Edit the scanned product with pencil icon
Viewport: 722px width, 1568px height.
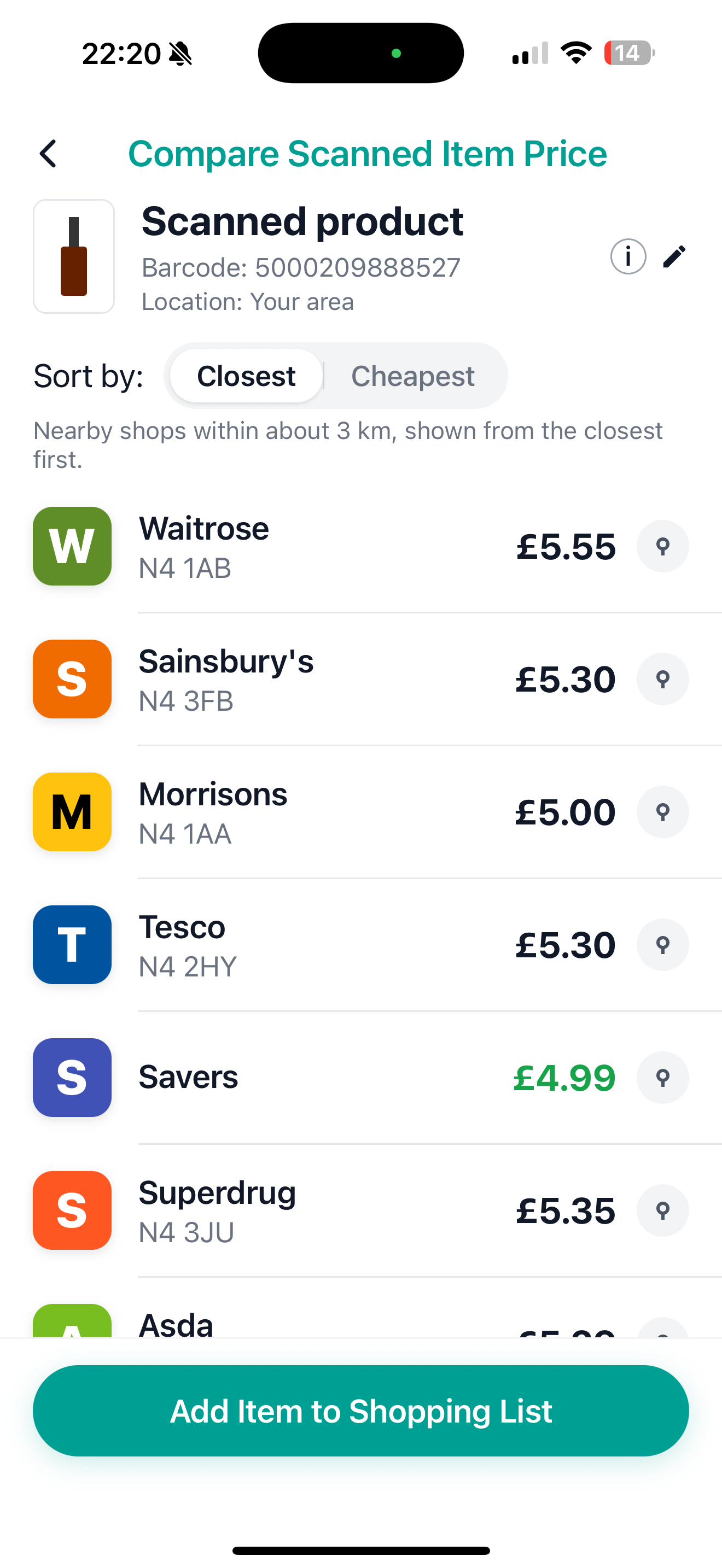pos(673,256)
